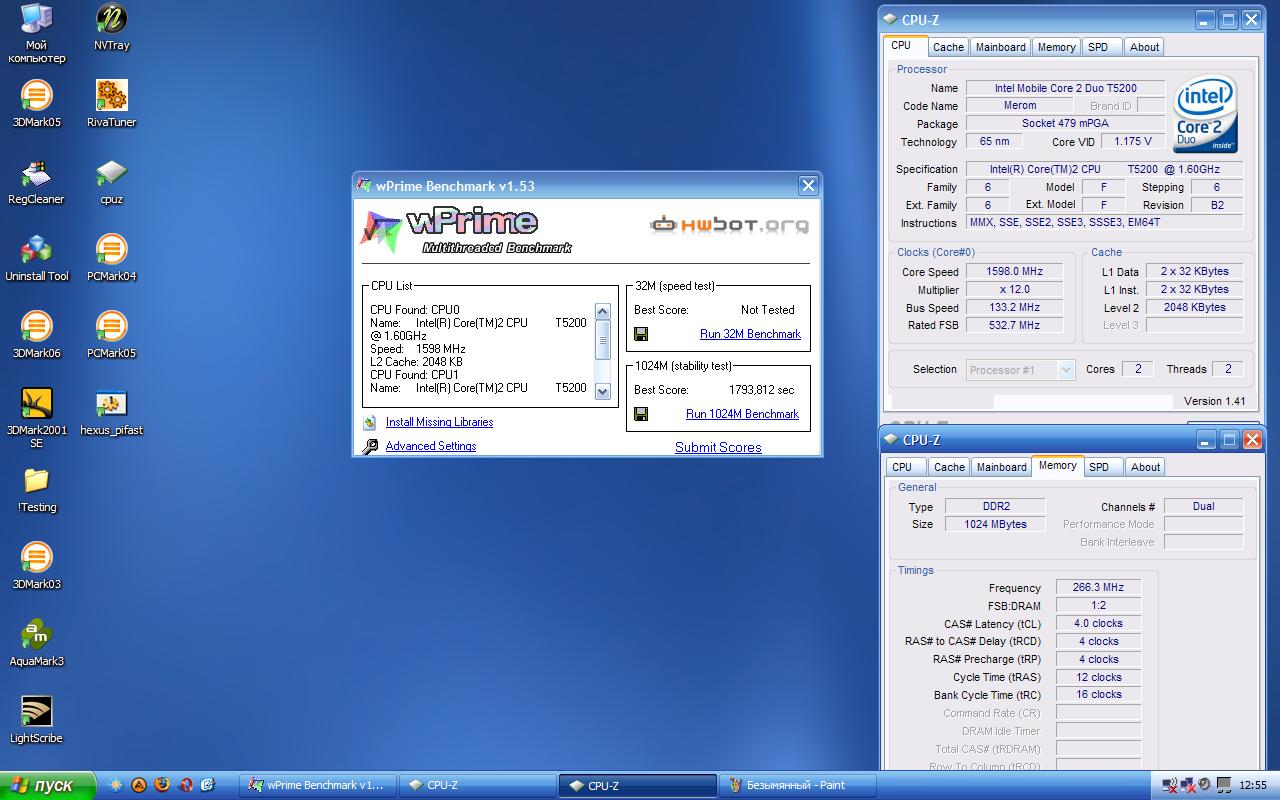Screen dimensions: 1280x800
Task: Click the hwbot.org logo
Action: coord(729,224)
